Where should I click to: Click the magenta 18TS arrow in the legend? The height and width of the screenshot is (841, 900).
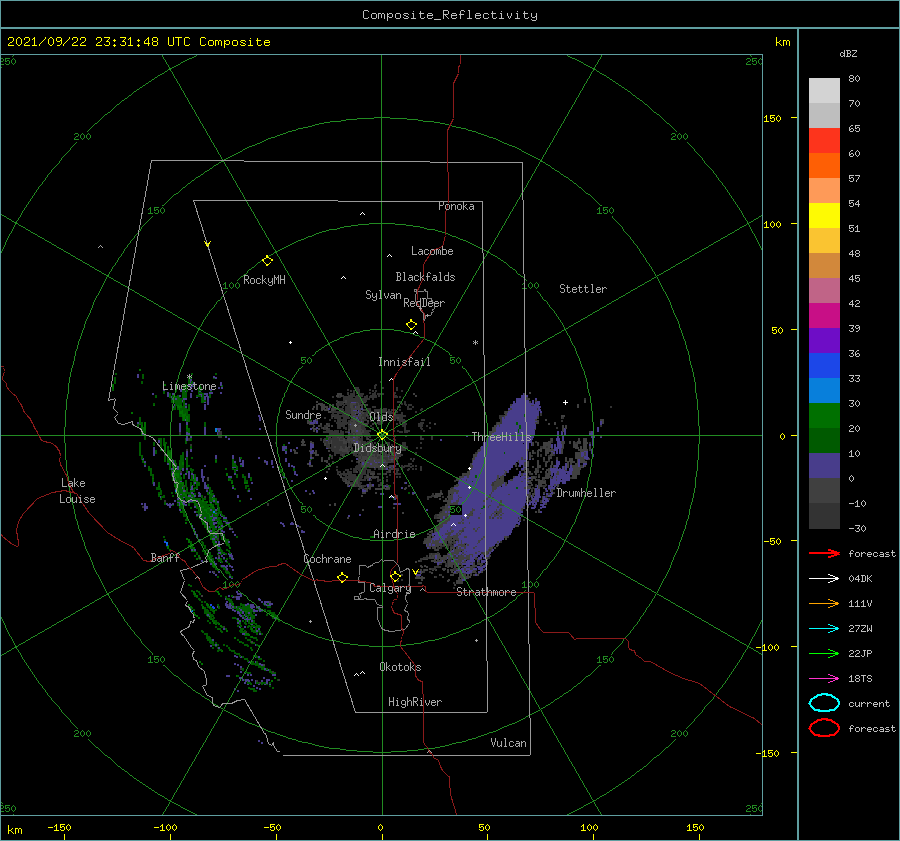coord(824,679)
